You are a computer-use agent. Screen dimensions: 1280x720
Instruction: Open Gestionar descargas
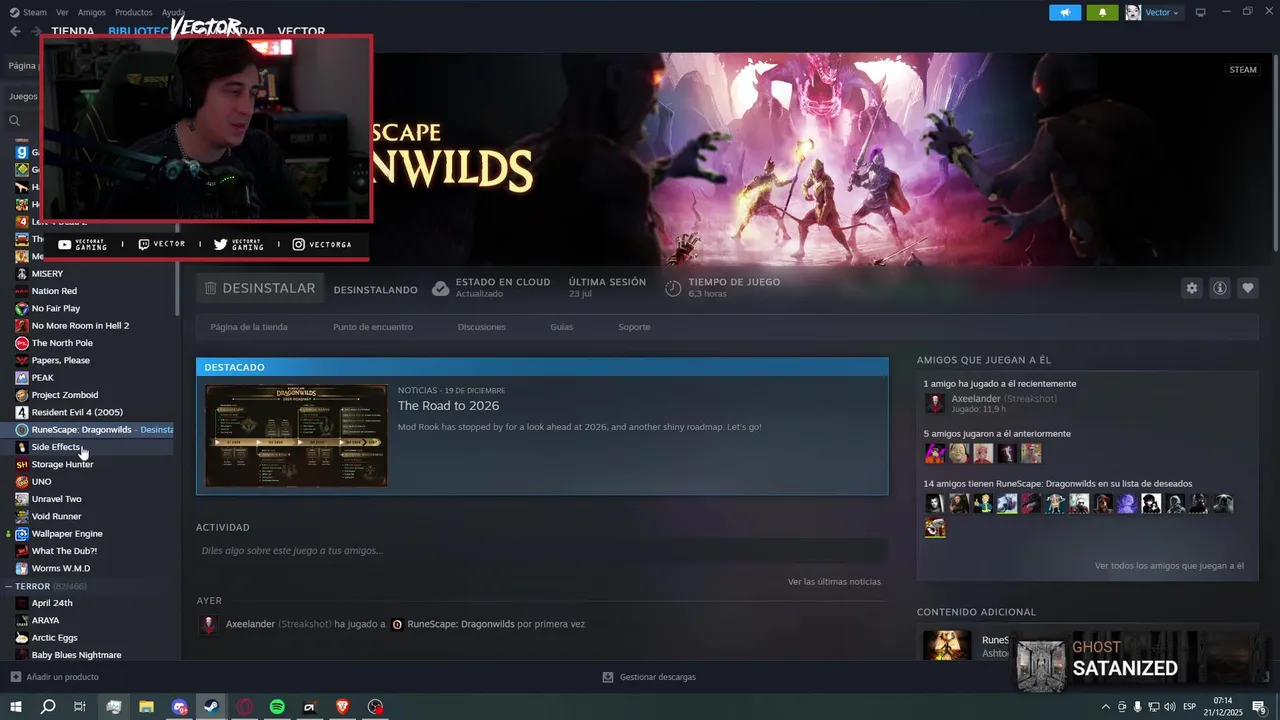click(x=649, y=677)
